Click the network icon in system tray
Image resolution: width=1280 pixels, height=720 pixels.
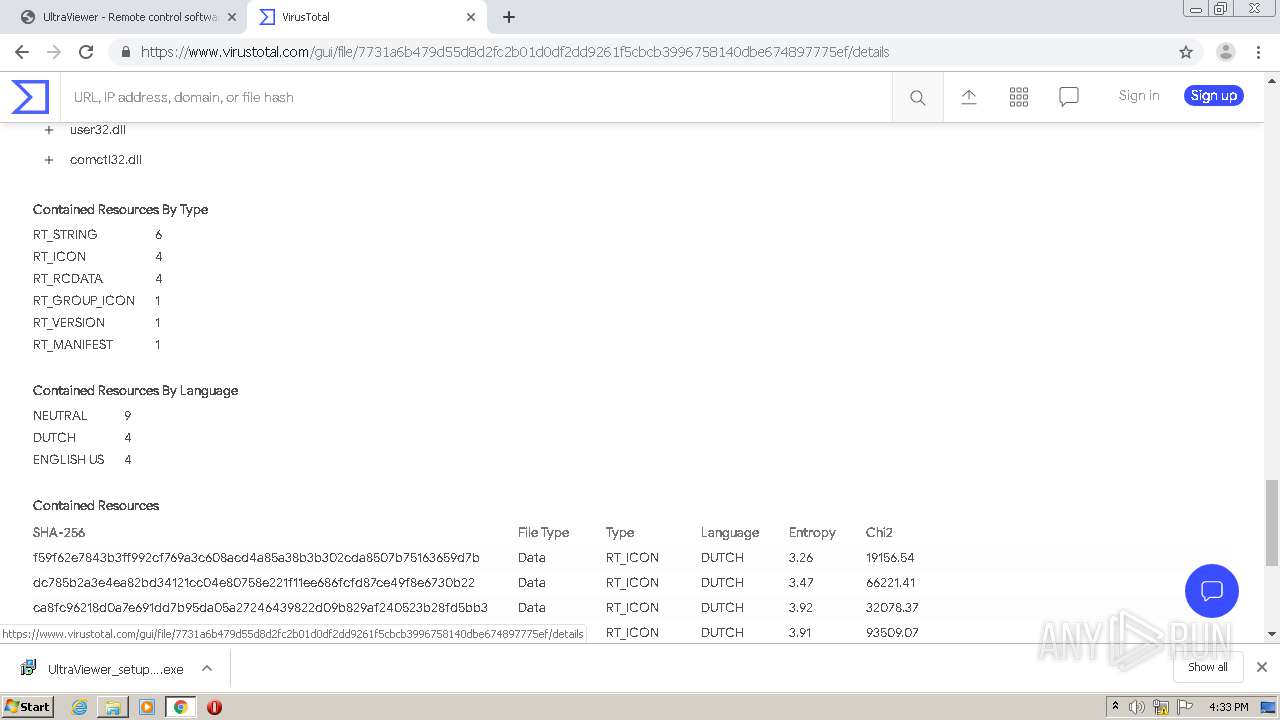coord(1161,707)
